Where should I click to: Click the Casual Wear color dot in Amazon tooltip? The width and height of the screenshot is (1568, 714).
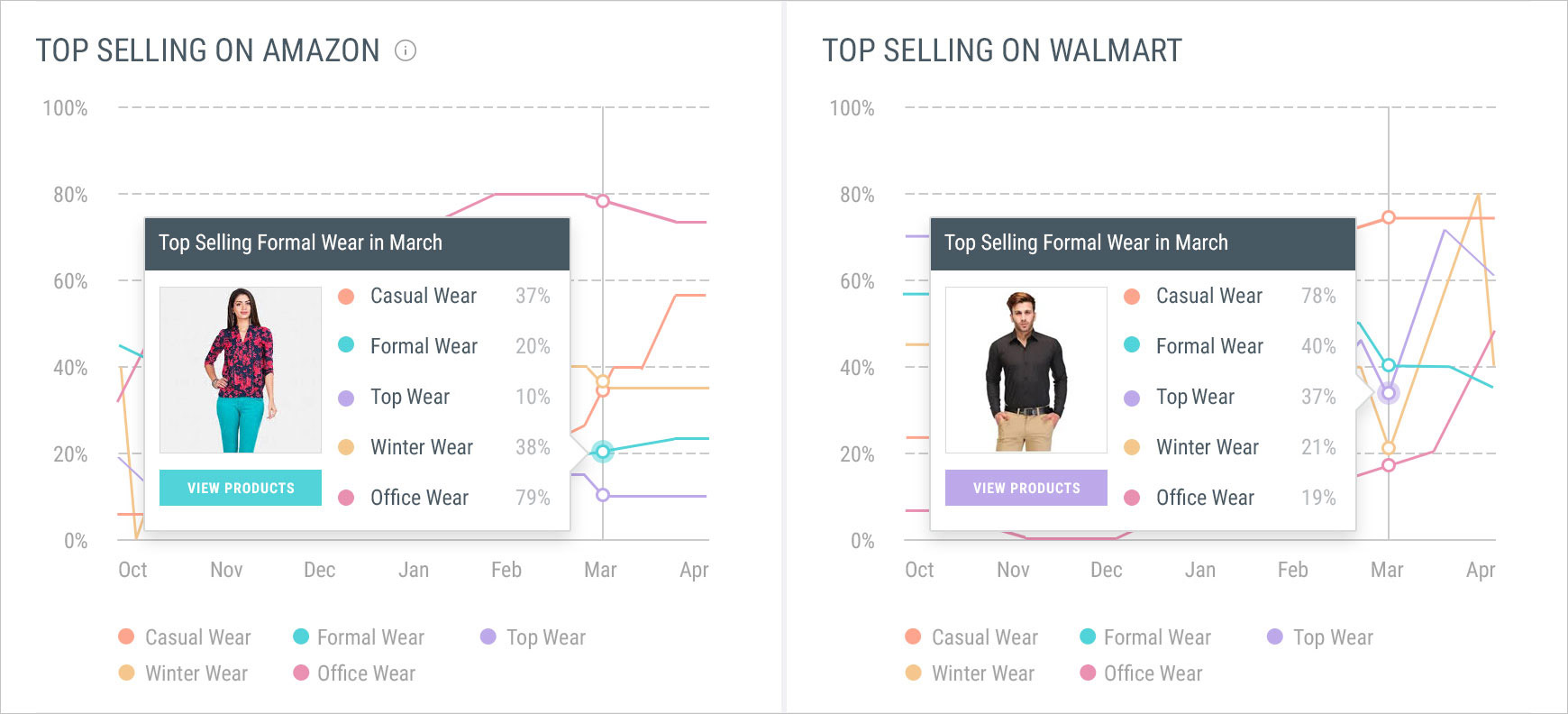[346, 296]
